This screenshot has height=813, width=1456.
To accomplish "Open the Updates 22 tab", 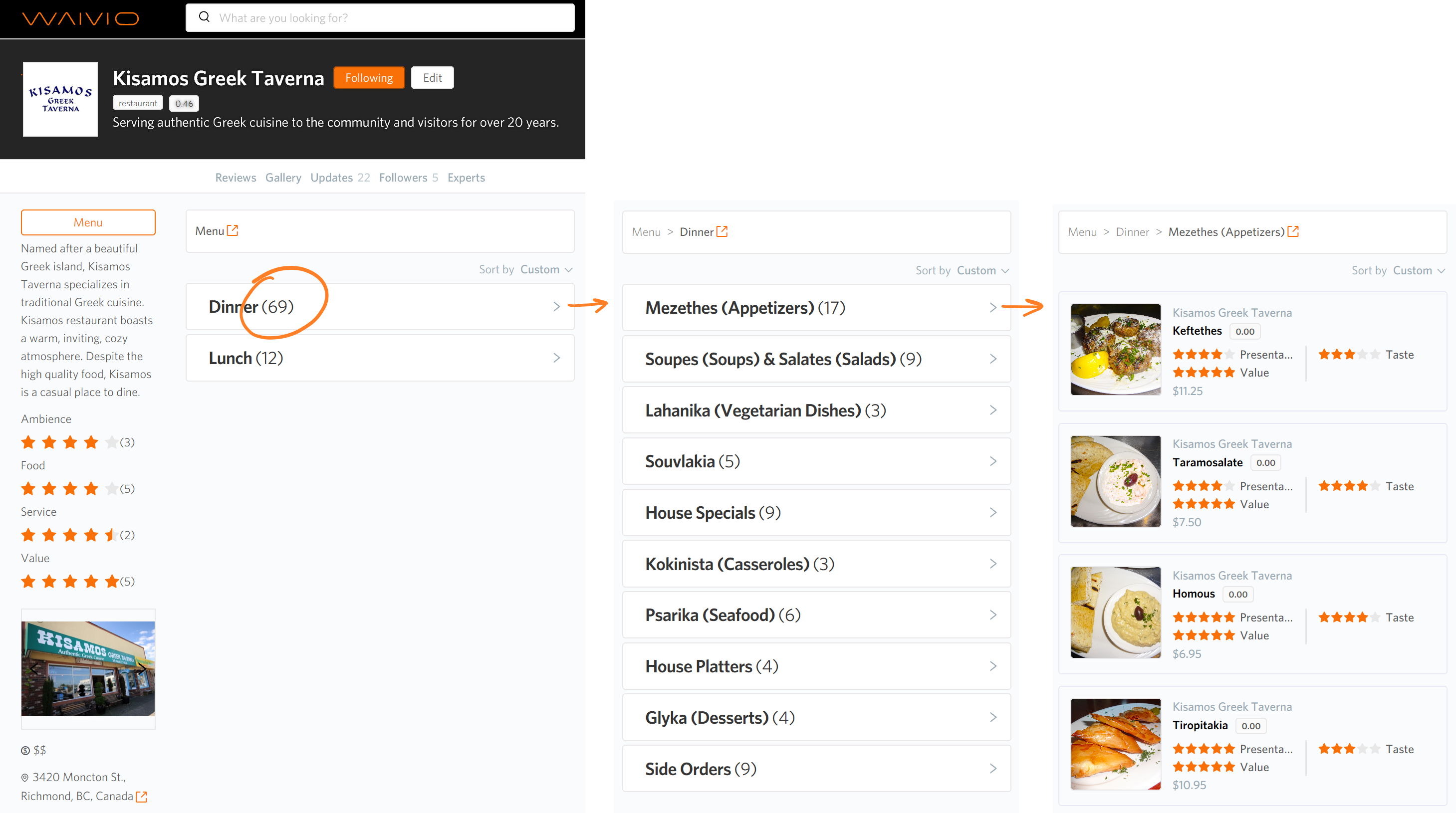I will (x=340, y=178).
